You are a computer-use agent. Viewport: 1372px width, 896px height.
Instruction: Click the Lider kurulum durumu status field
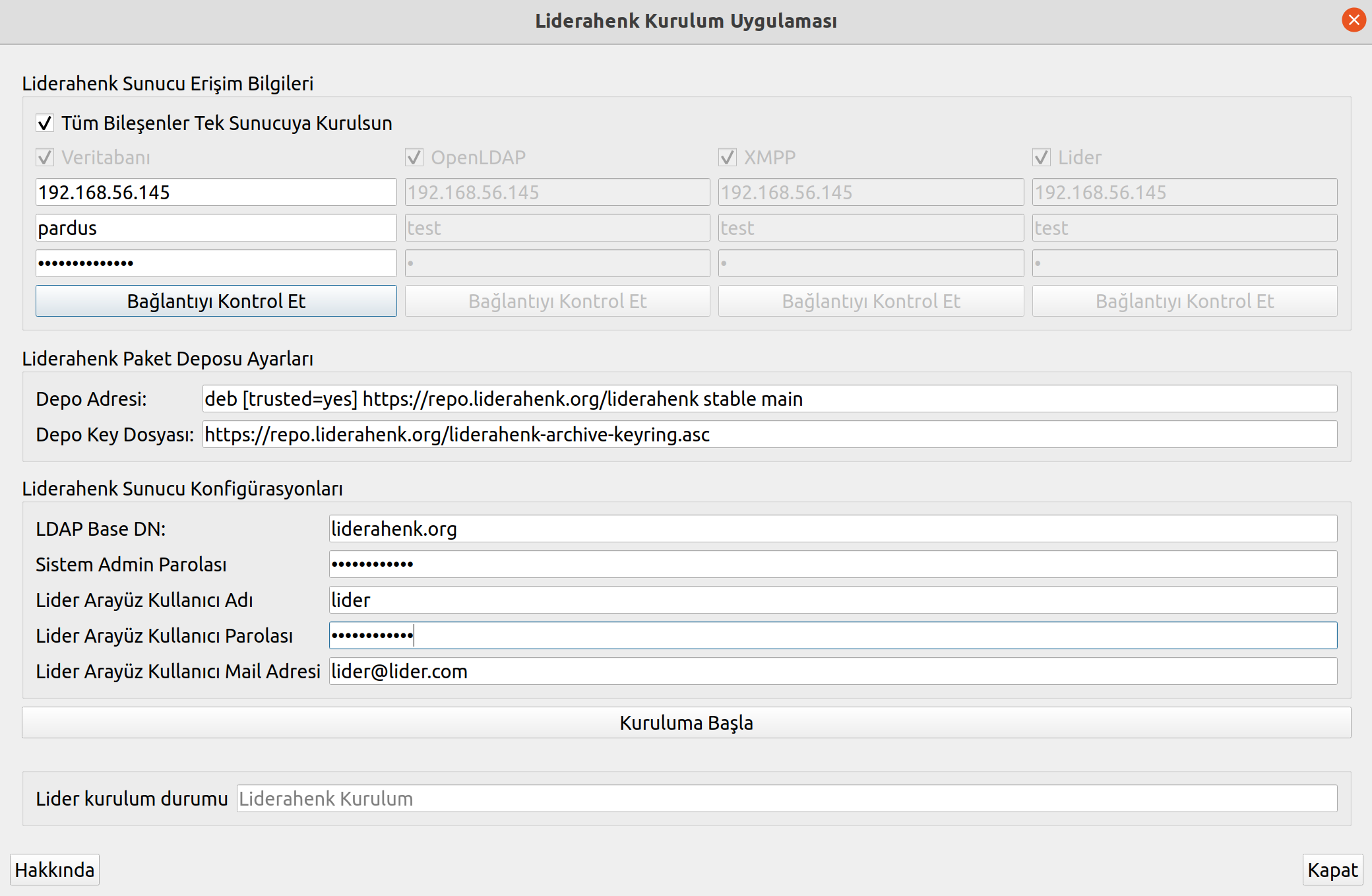[786, 798]
